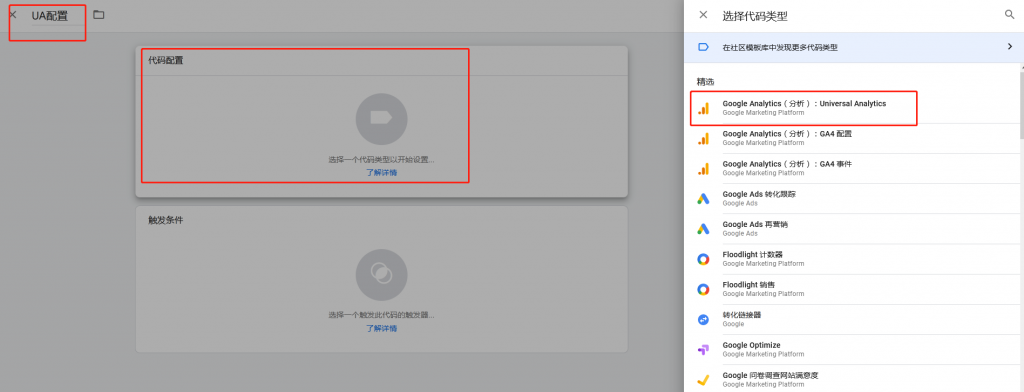Choose the Google Ads 再营销 icon

pos(703,229)
